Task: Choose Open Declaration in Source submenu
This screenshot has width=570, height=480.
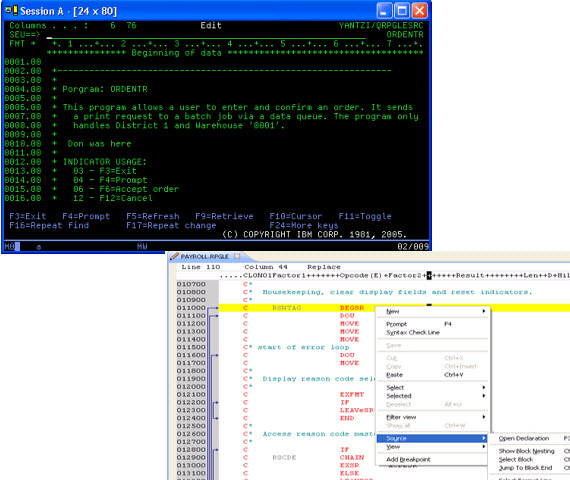Action: [x=530, y=438]
